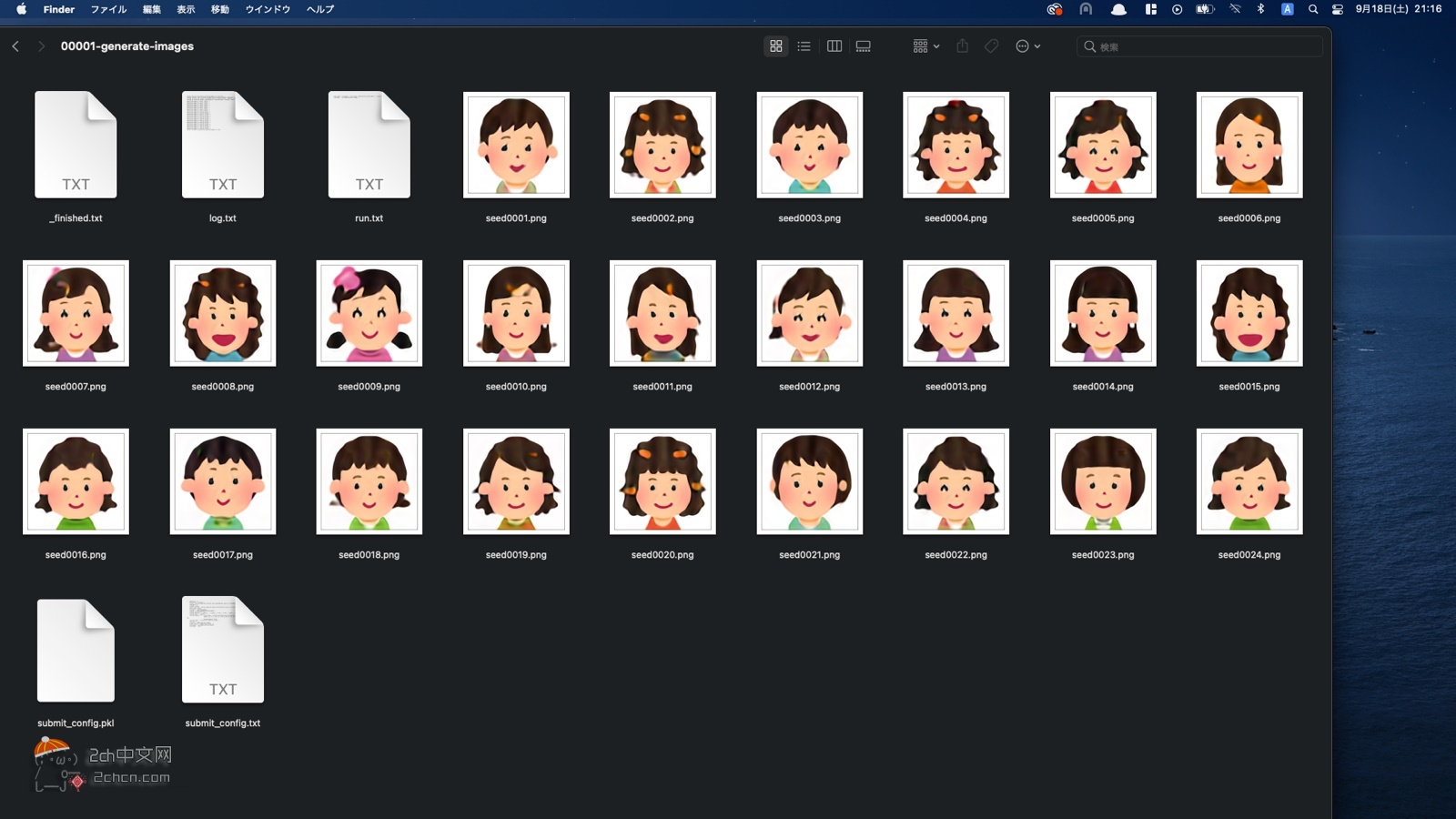Click the seed0021.png file name

click(810, 555)
